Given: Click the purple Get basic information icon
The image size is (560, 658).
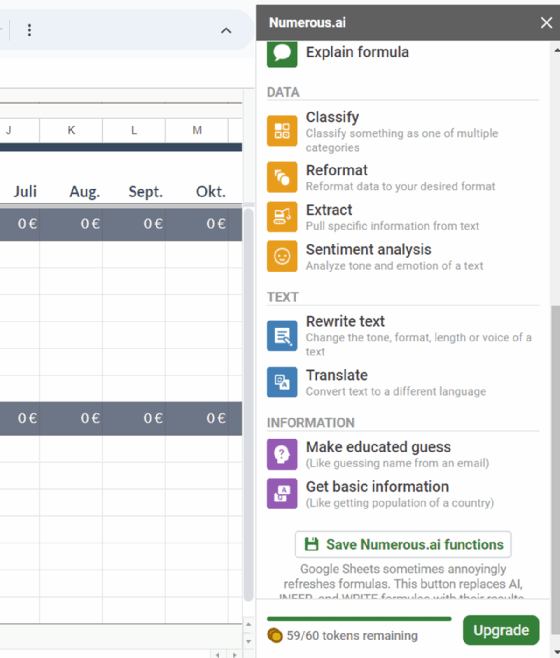Looking at the screenshot, I should pyautogui.click(x=282, y=494).
